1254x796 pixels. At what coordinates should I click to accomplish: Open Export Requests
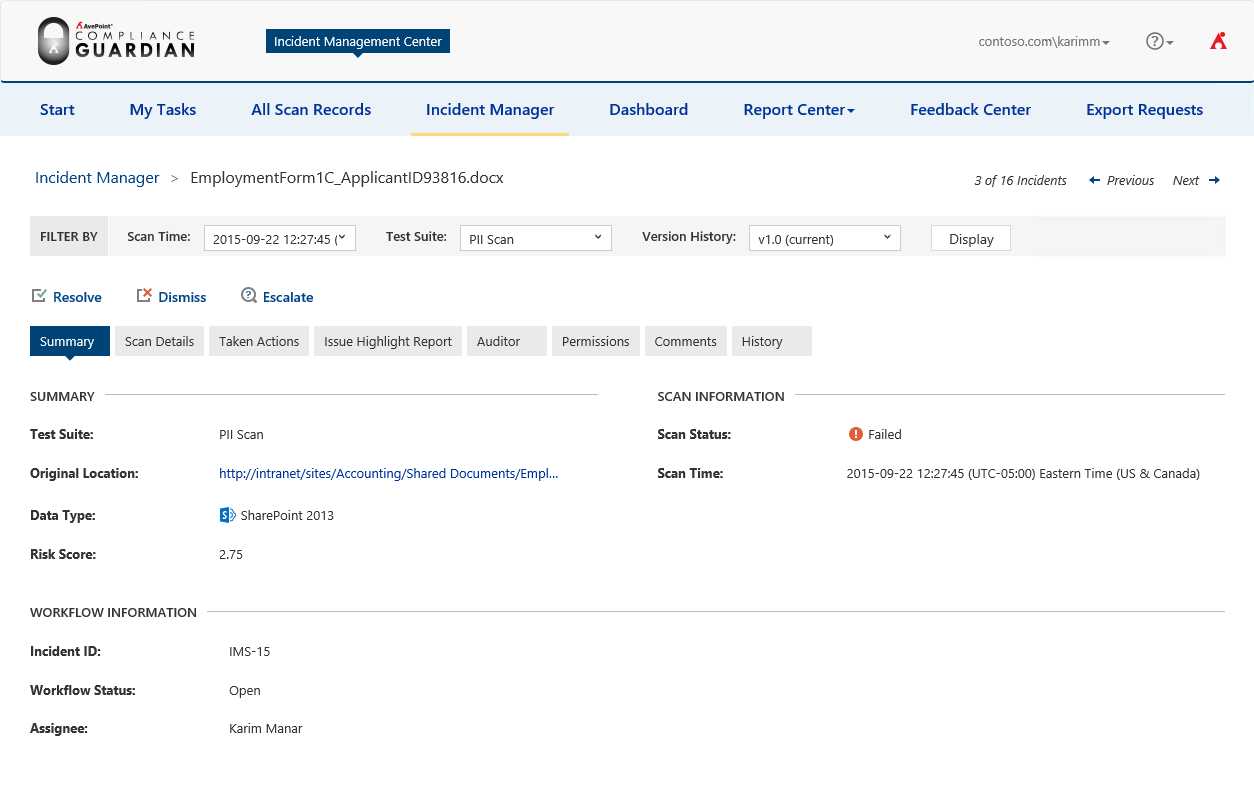(x=1145, y=110)
